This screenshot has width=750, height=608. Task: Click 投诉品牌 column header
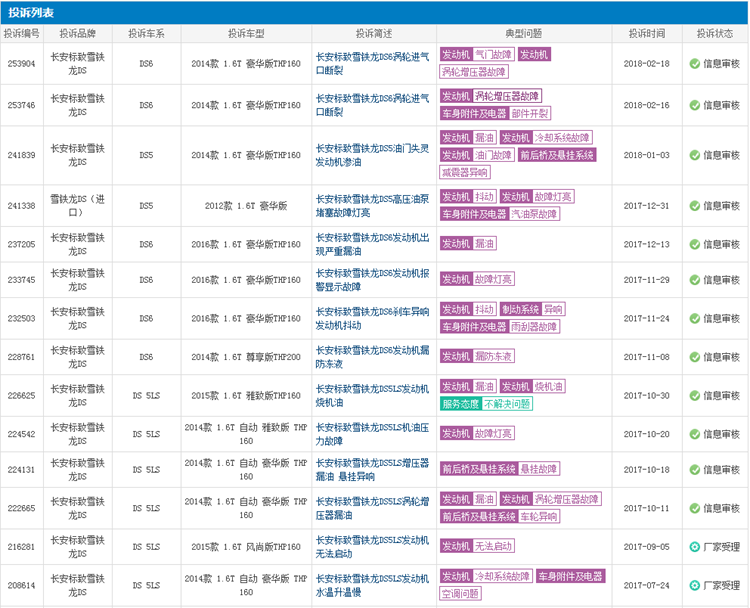pyautogui.click(x=77, y=33)
